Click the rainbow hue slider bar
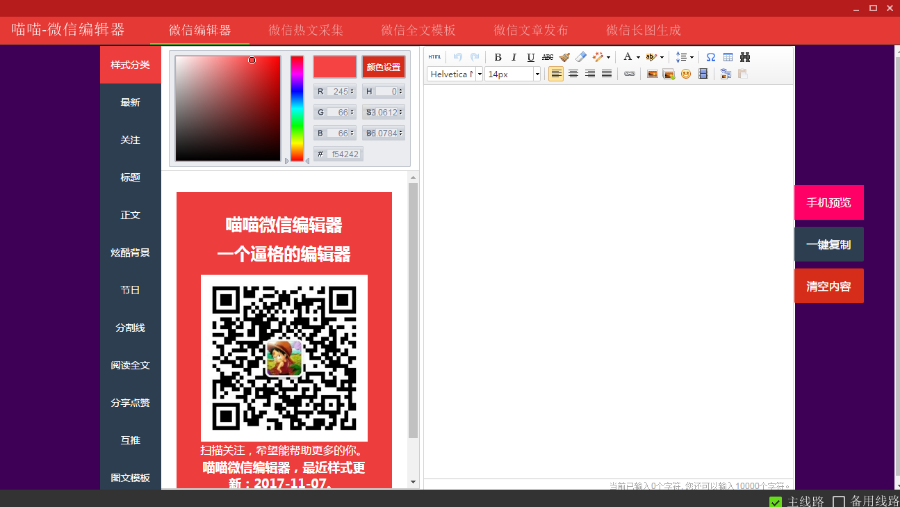The image size is (900, 507). pyautogui.click(x=297, y=109)
